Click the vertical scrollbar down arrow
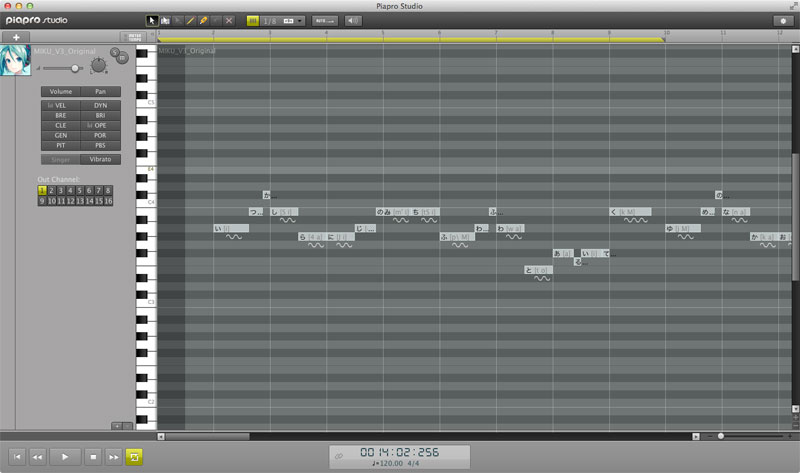 [795, 409]
